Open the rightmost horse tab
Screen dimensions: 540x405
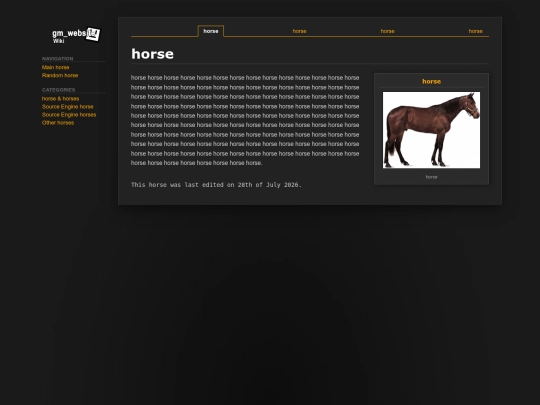click(x=475, y=31)
